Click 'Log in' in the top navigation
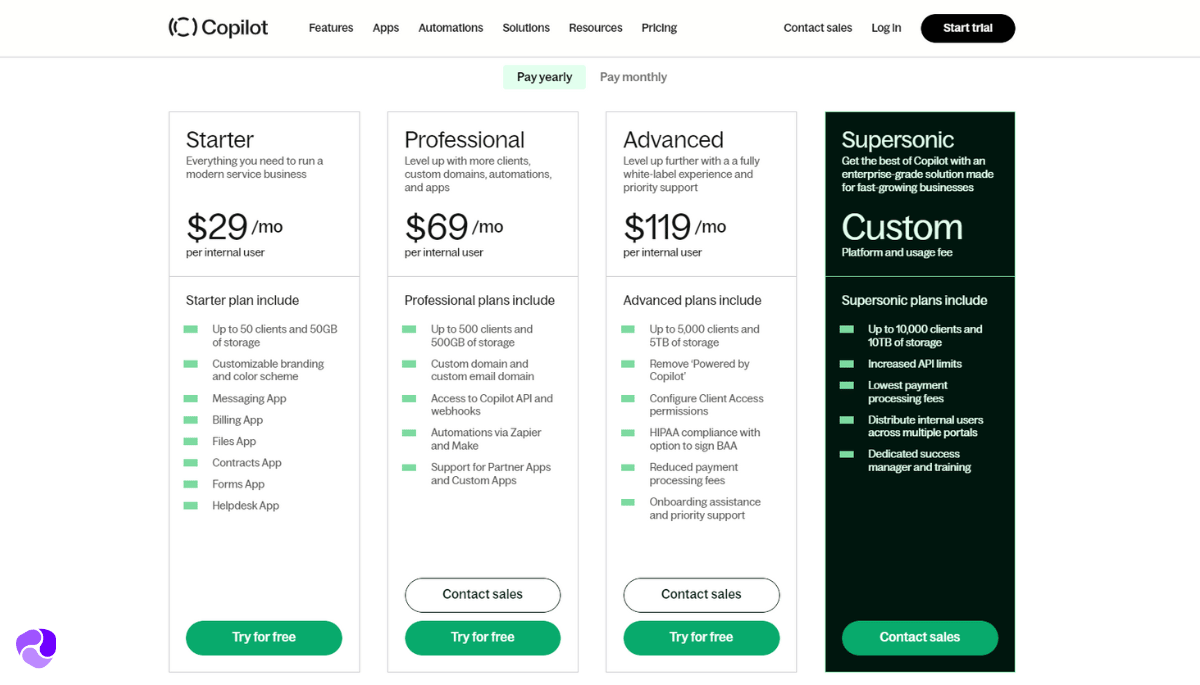1200x685 pixels. (x=886, y=28)
